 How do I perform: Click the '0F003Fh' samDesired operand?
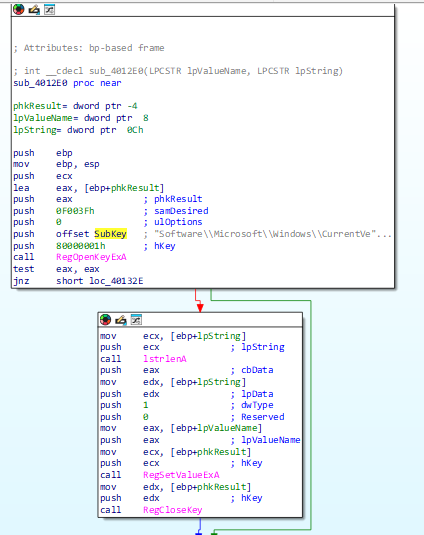pyautogui.click(x=75, y=211)
